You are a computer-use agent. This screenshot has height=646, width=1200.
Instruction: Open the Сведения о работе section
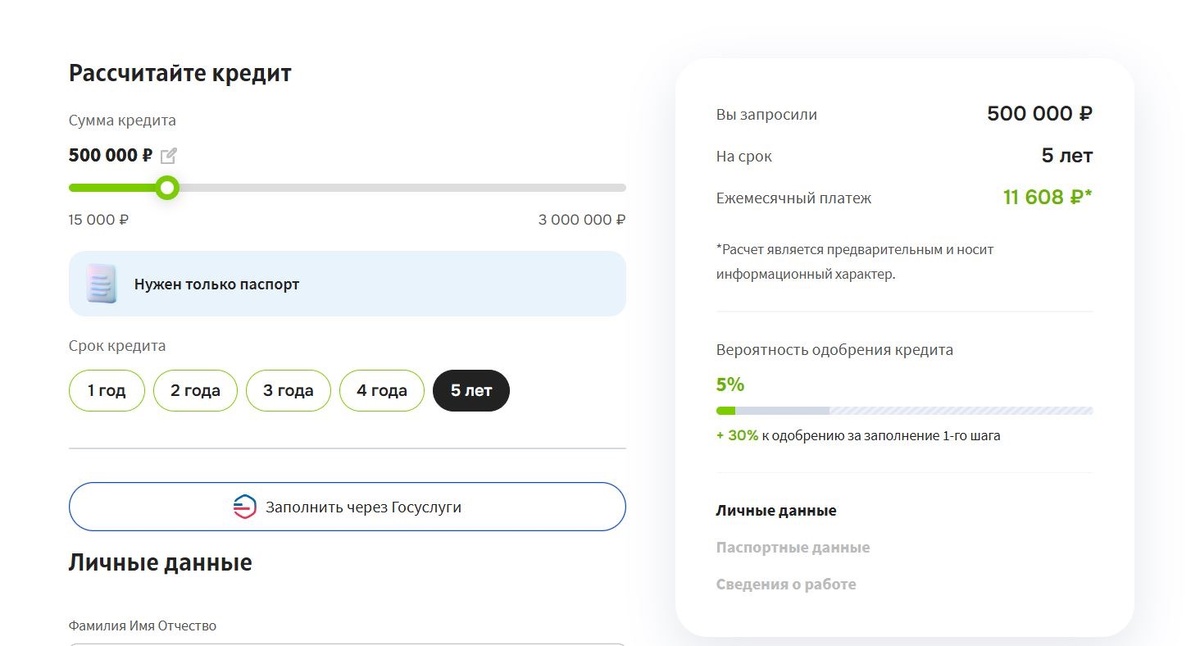[x=785, y=583]
